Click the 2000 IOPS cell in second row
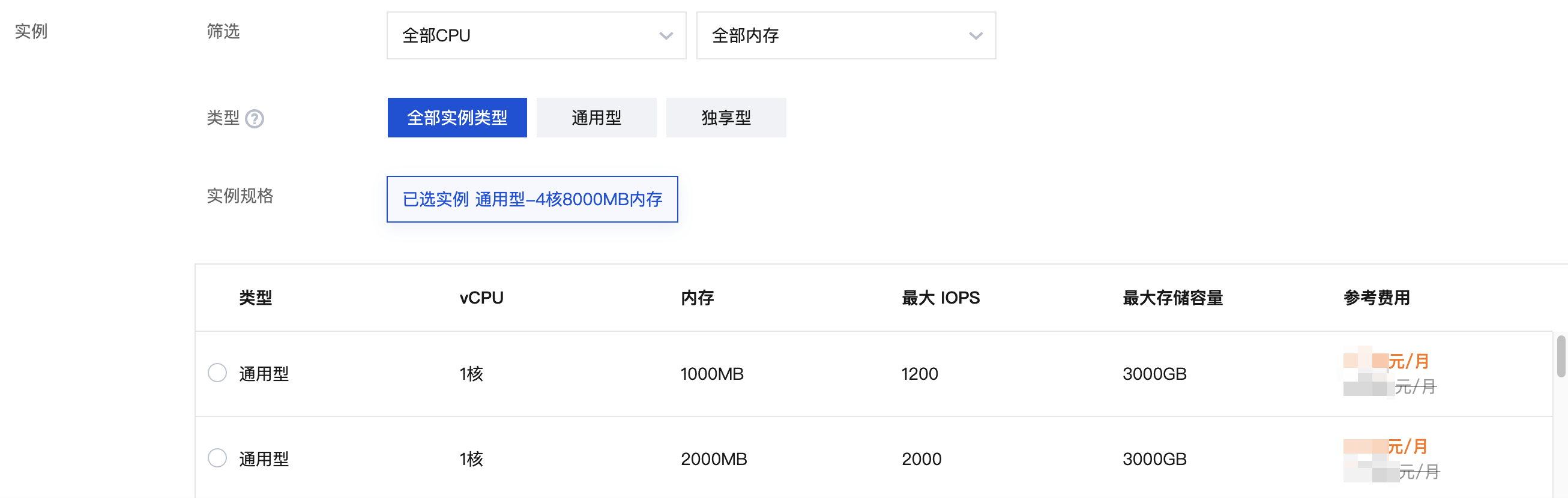1568x498 pixels. click(x=921, y=459)
